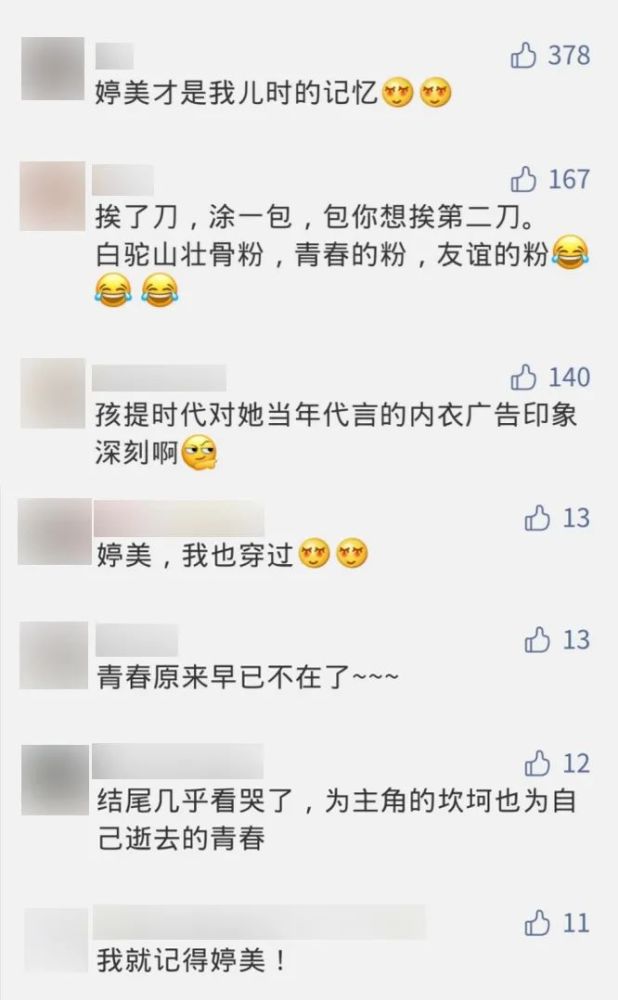
Task: Open avatar beside 婷美，我也穿过
Action: (54, 532)
